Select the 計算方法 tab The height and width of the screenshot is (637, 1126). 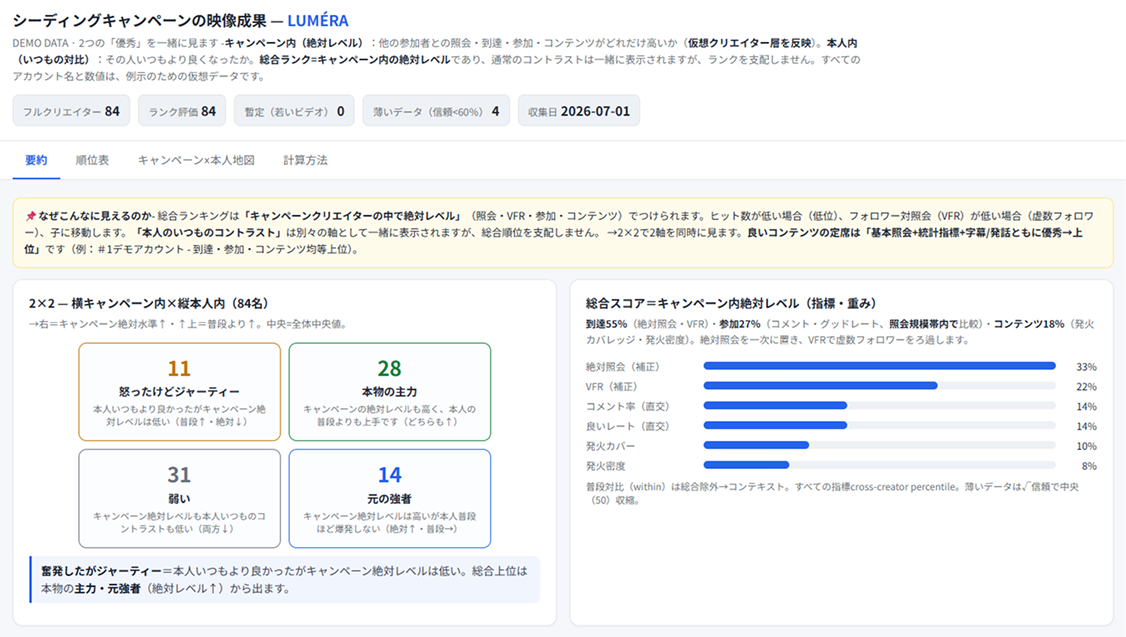click(x=305, y=160)
